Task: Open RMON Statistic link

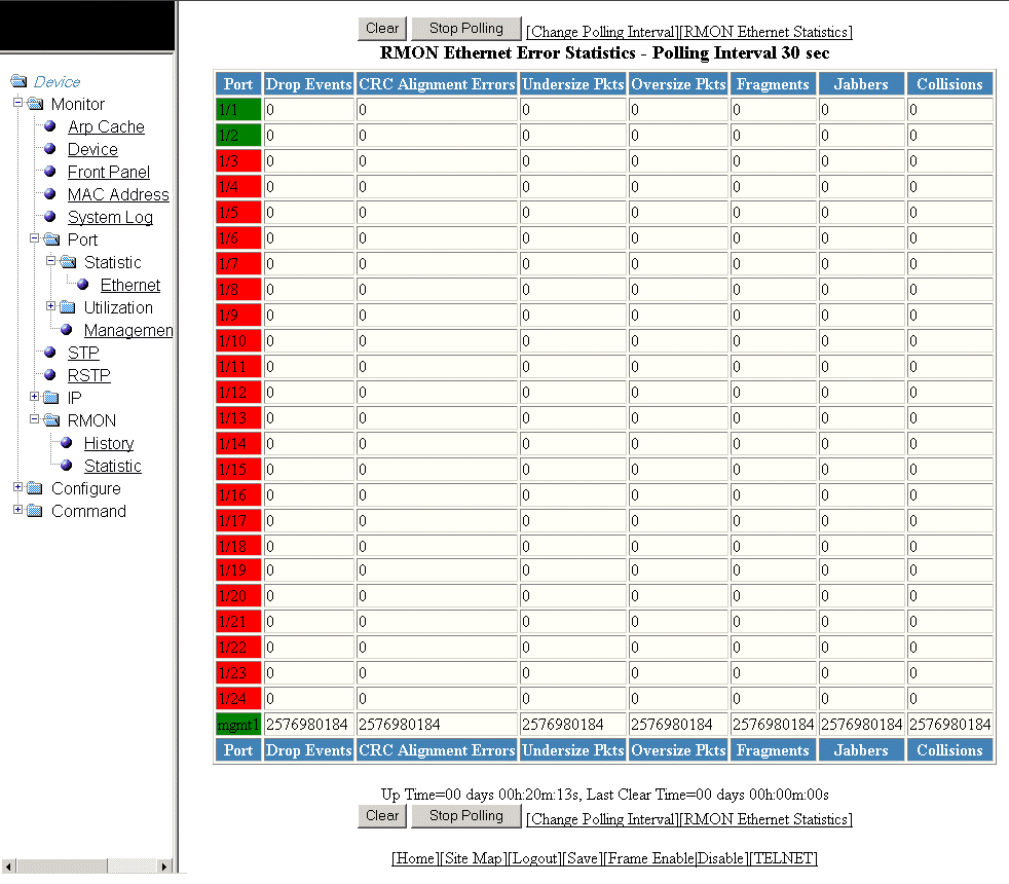Action: (113, 466)
